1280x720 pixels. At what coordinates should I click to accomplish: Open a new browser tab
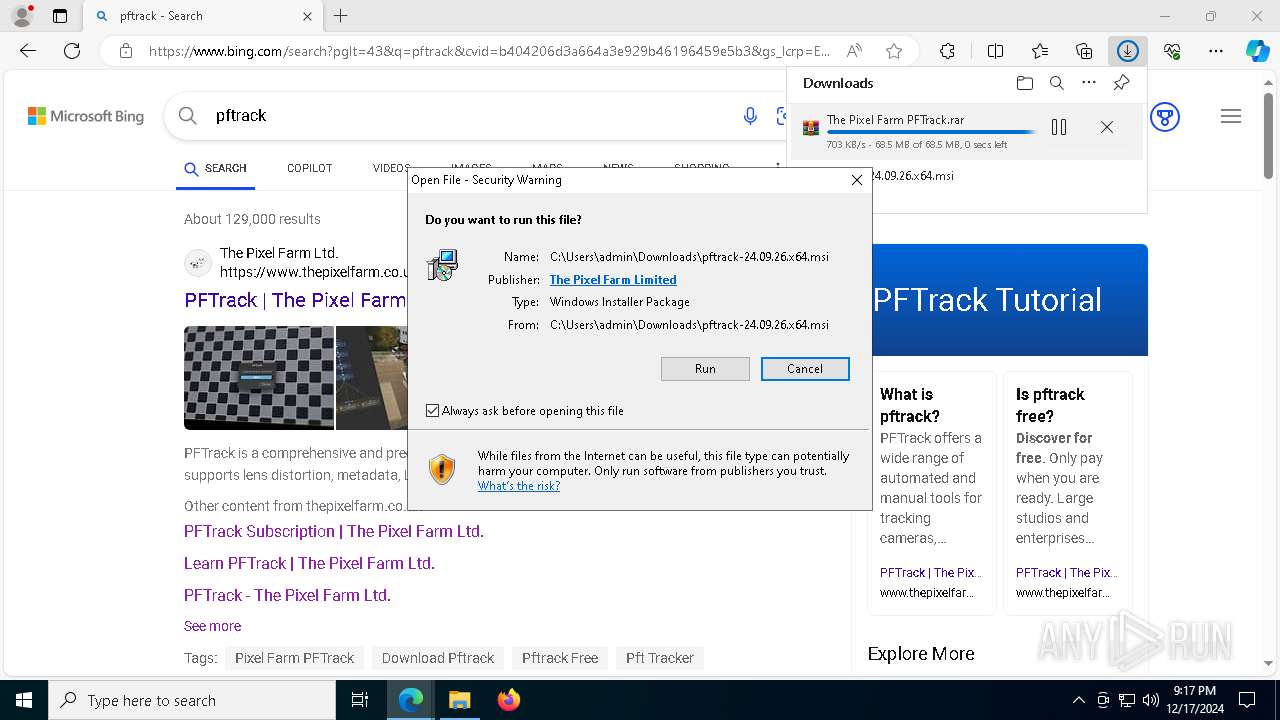(341, 16)
